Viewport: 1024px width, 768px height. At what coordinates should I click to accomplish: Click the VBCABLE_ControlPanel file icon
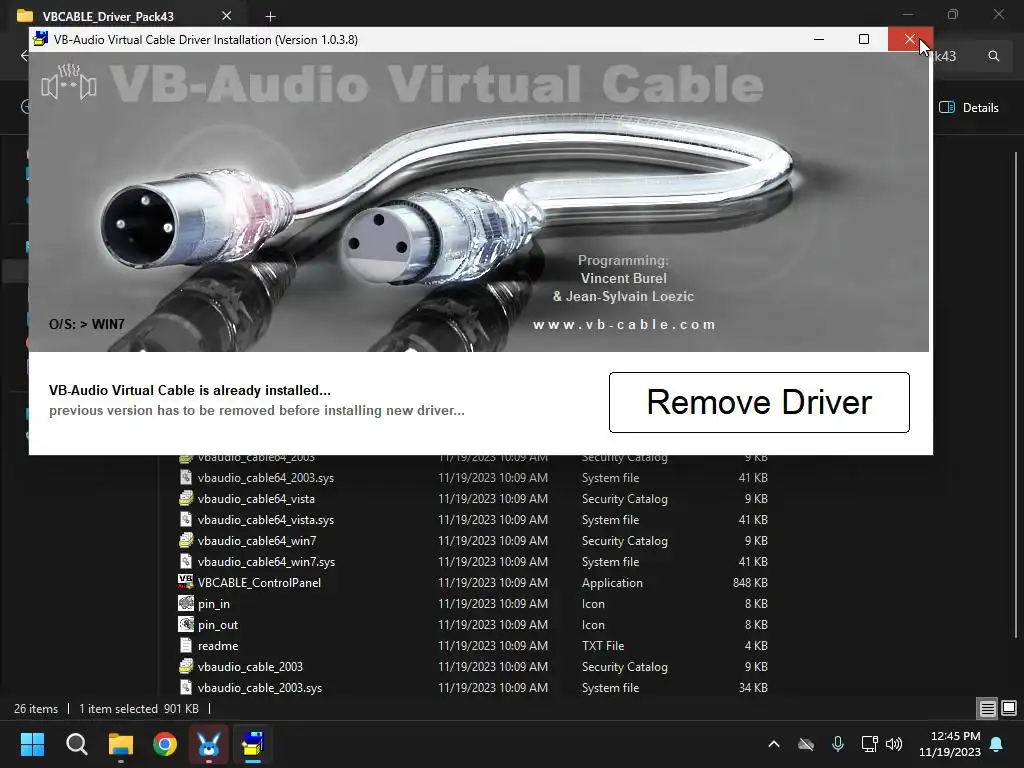point(185,581)
